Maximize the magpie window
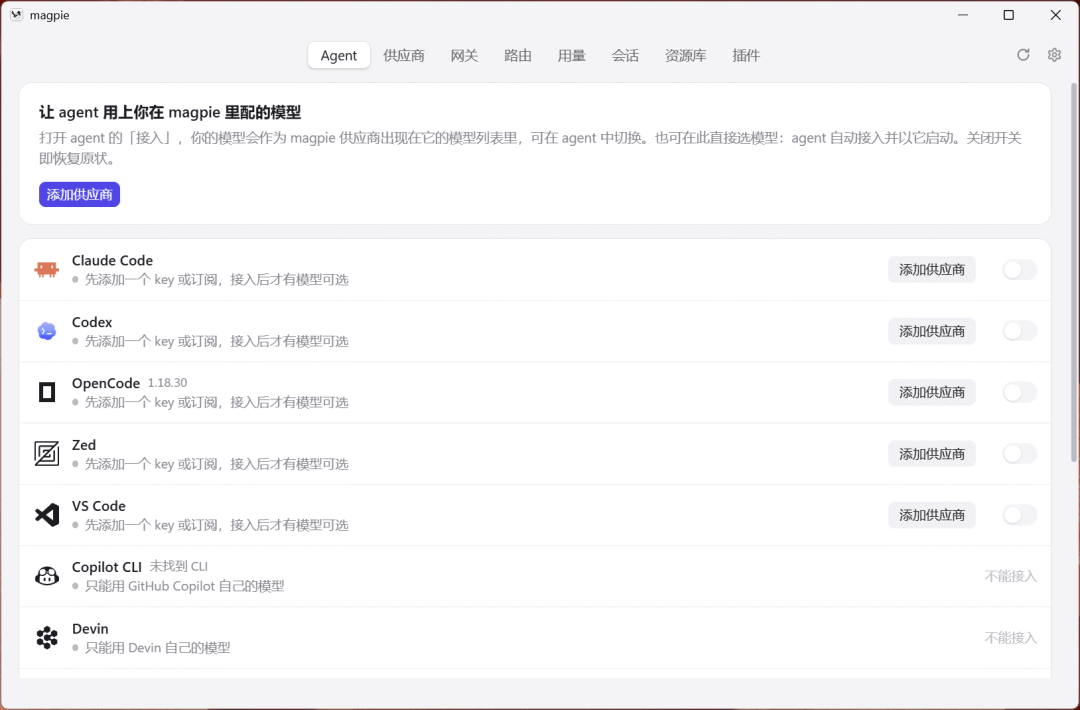Viewport: 1080px width, 710px height. (x=1008, y=15)
